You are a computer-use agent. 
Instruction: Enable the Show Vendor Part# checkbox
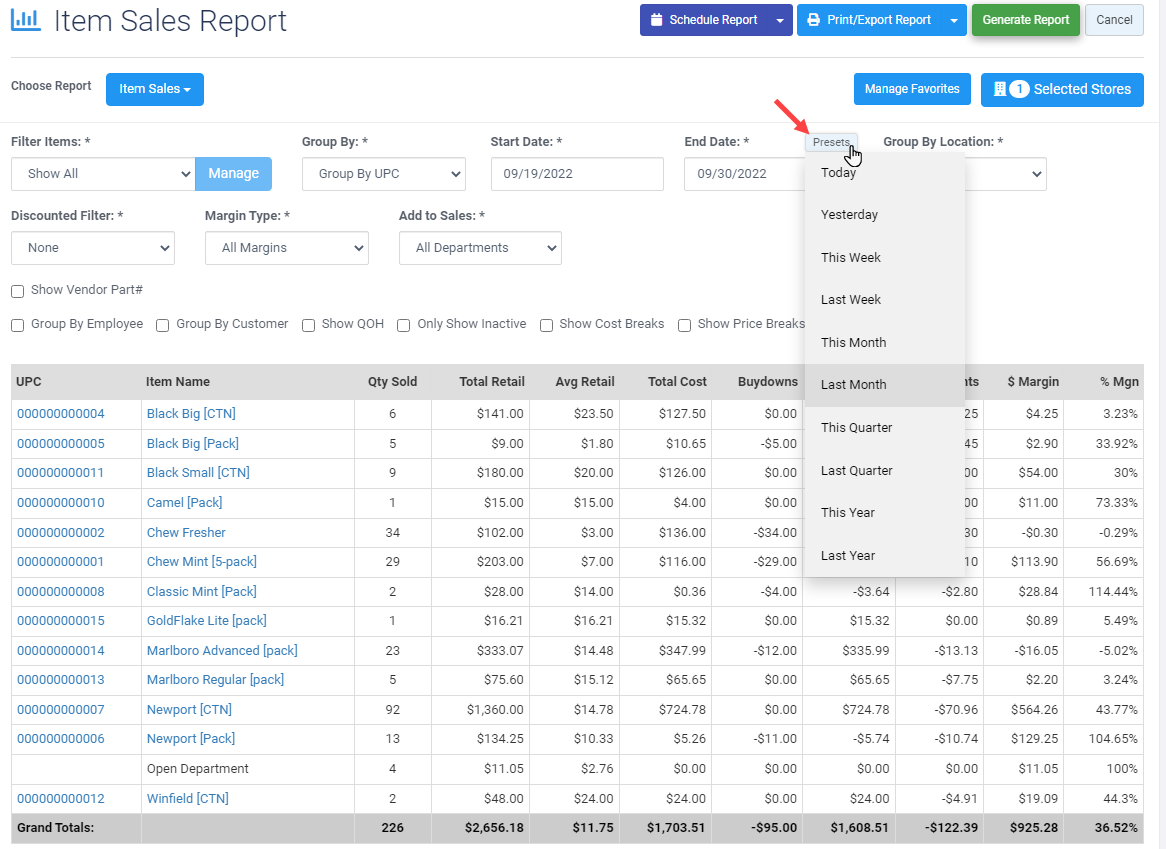coord(18,291)
